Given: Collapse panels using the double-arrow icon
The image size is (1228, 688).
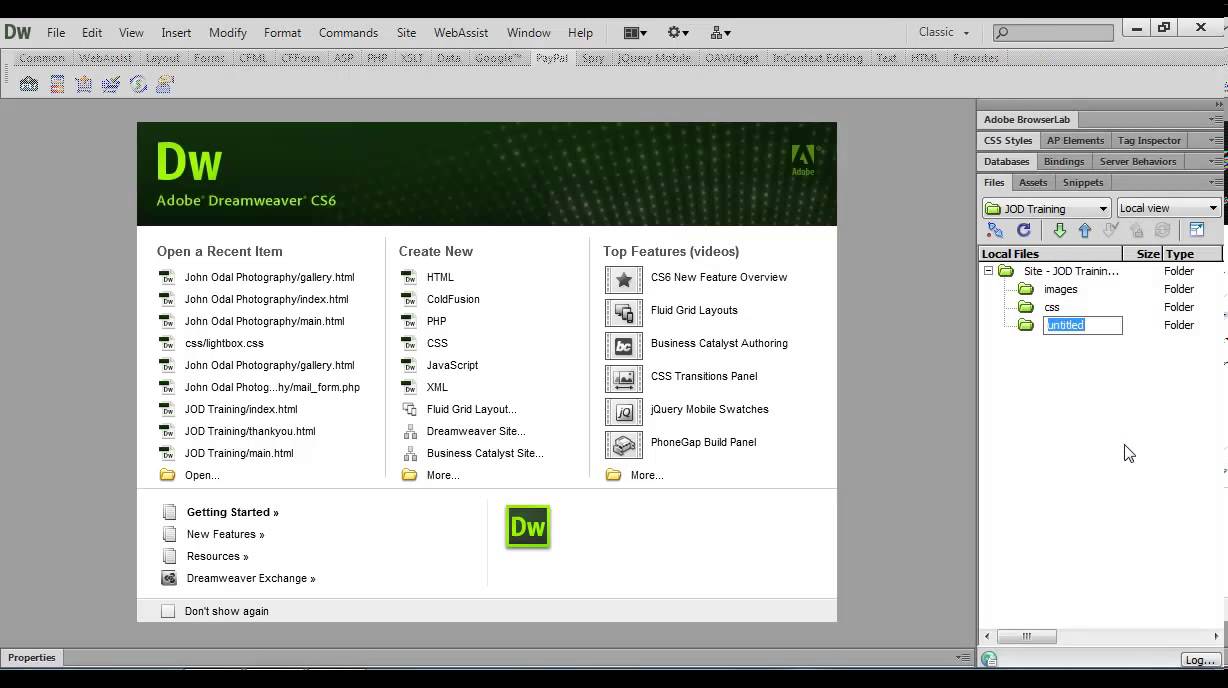Looking at the screenshot, I should click(x=1219, y=104).
